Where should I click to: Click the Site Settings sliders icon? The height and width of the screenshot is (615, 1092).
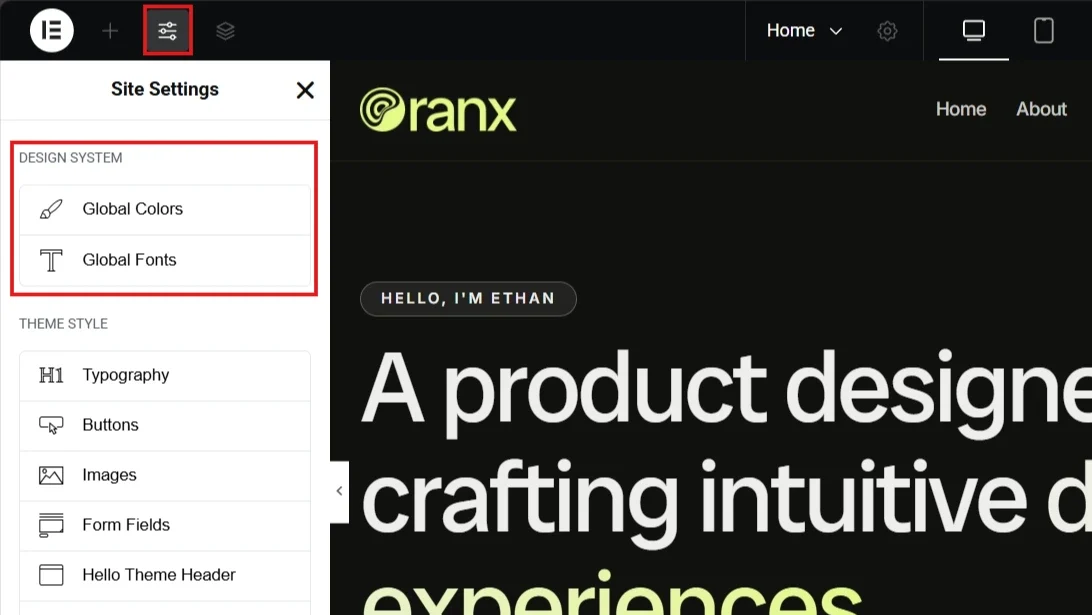tap(168, 31)
